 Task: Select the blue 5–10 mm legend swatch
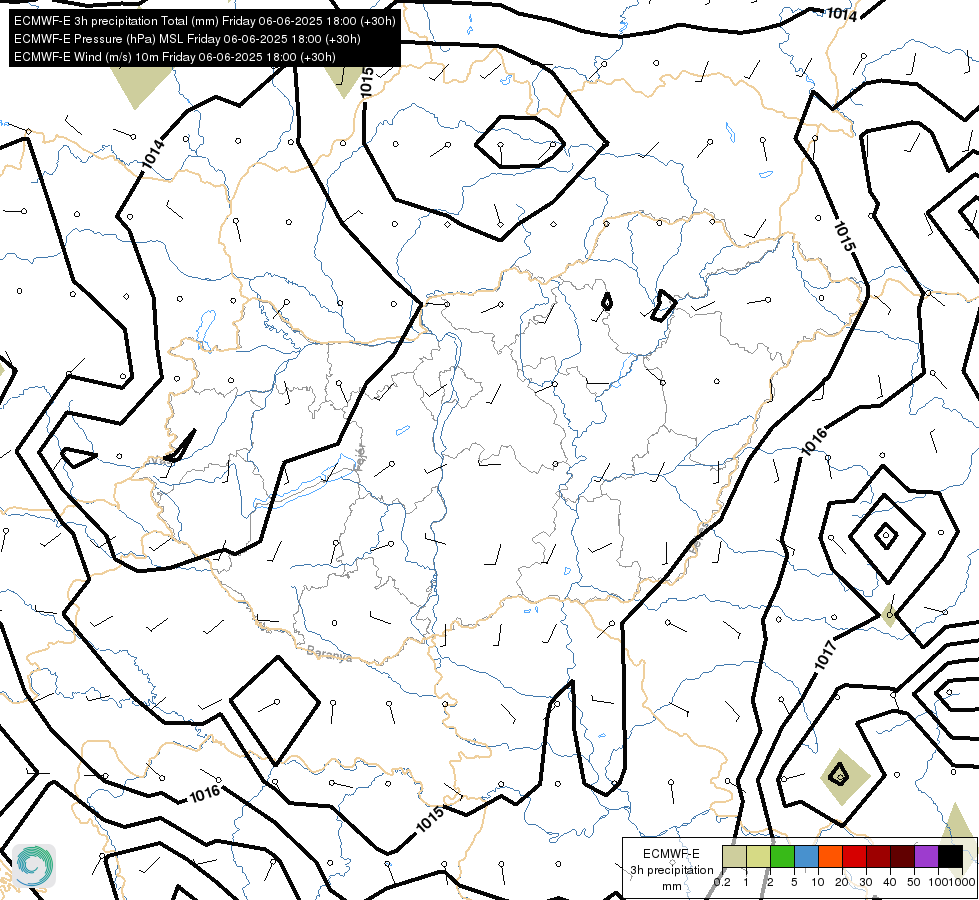806,856
